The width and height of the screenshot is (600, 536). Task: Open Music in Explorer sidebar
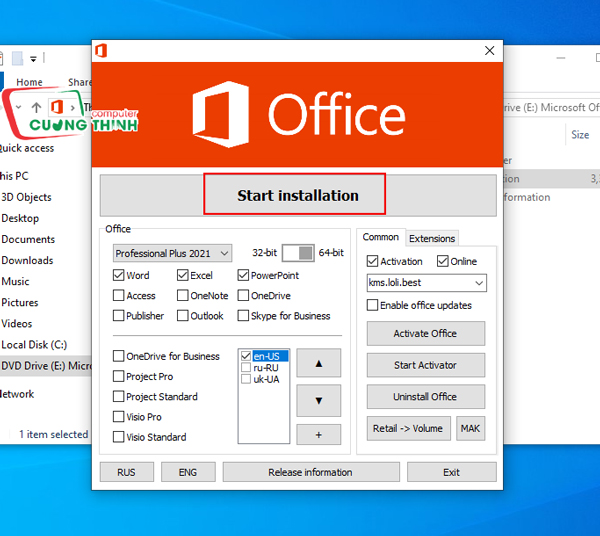[15, 281]
